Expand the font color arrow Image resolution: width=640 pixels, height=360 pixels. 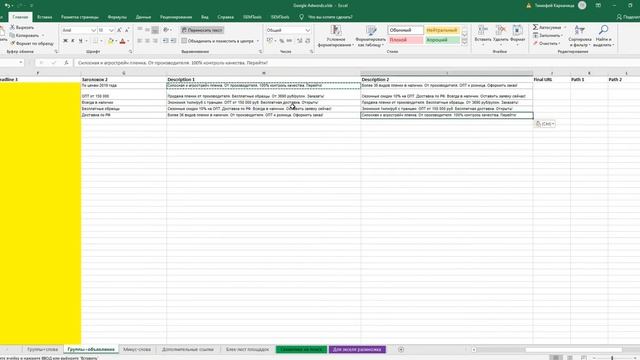tap(128, 41)
